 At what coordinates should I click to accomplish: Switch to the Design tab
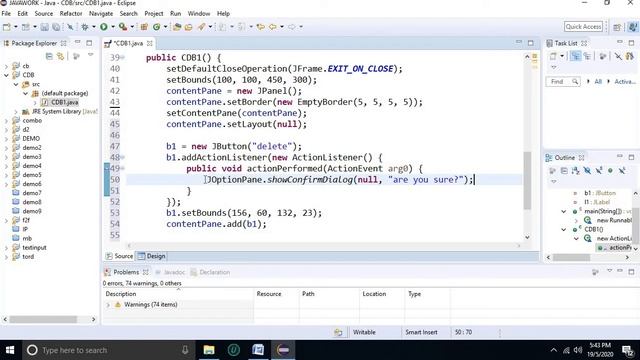coord(151,256)
